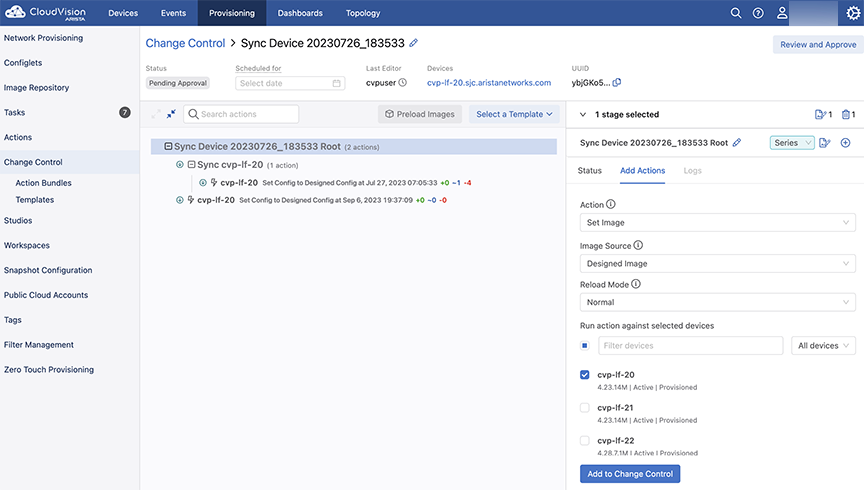Open Zero Touch Provisioning in sidebar
The width and height of the screenshot is (864, 490).
49,370
